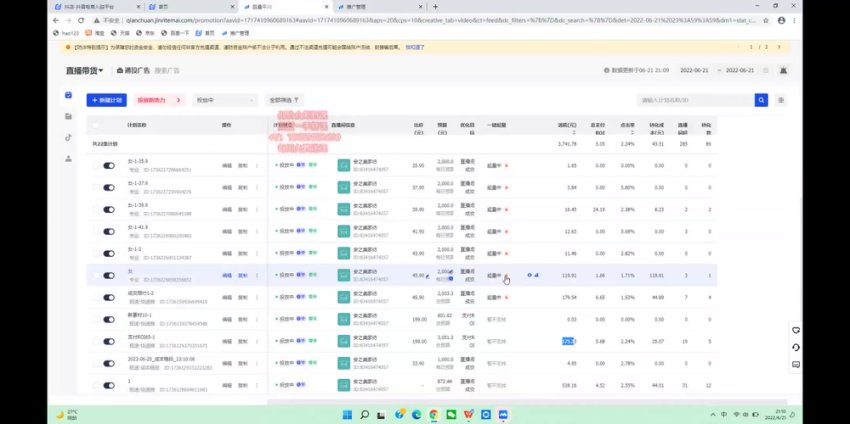This screenshot has height=424, width=850.
Task: Click the browser reload button
Action: [x=81, y=20]
